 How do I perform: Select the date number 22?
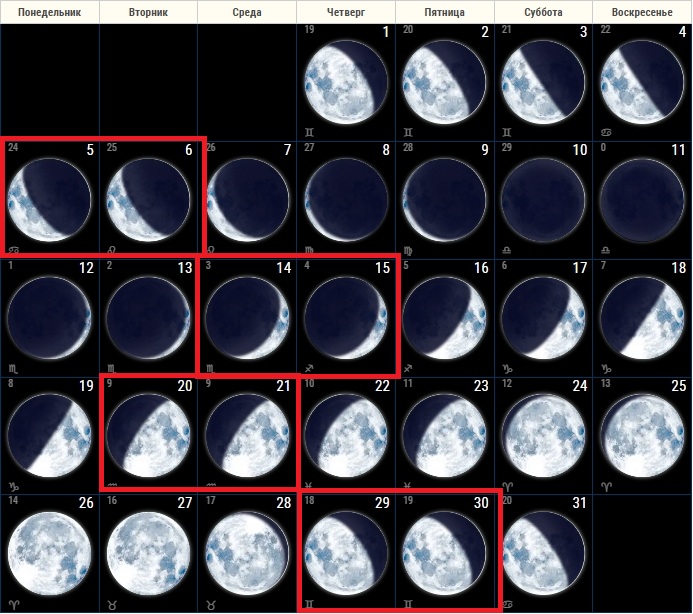(x=382, y=386)
